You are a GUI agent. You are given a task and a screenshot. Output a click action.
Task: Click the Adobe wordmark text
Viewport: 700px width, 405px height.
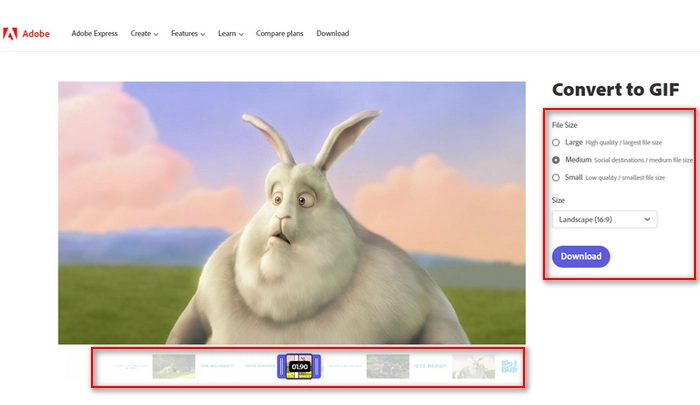pos(36,34)
